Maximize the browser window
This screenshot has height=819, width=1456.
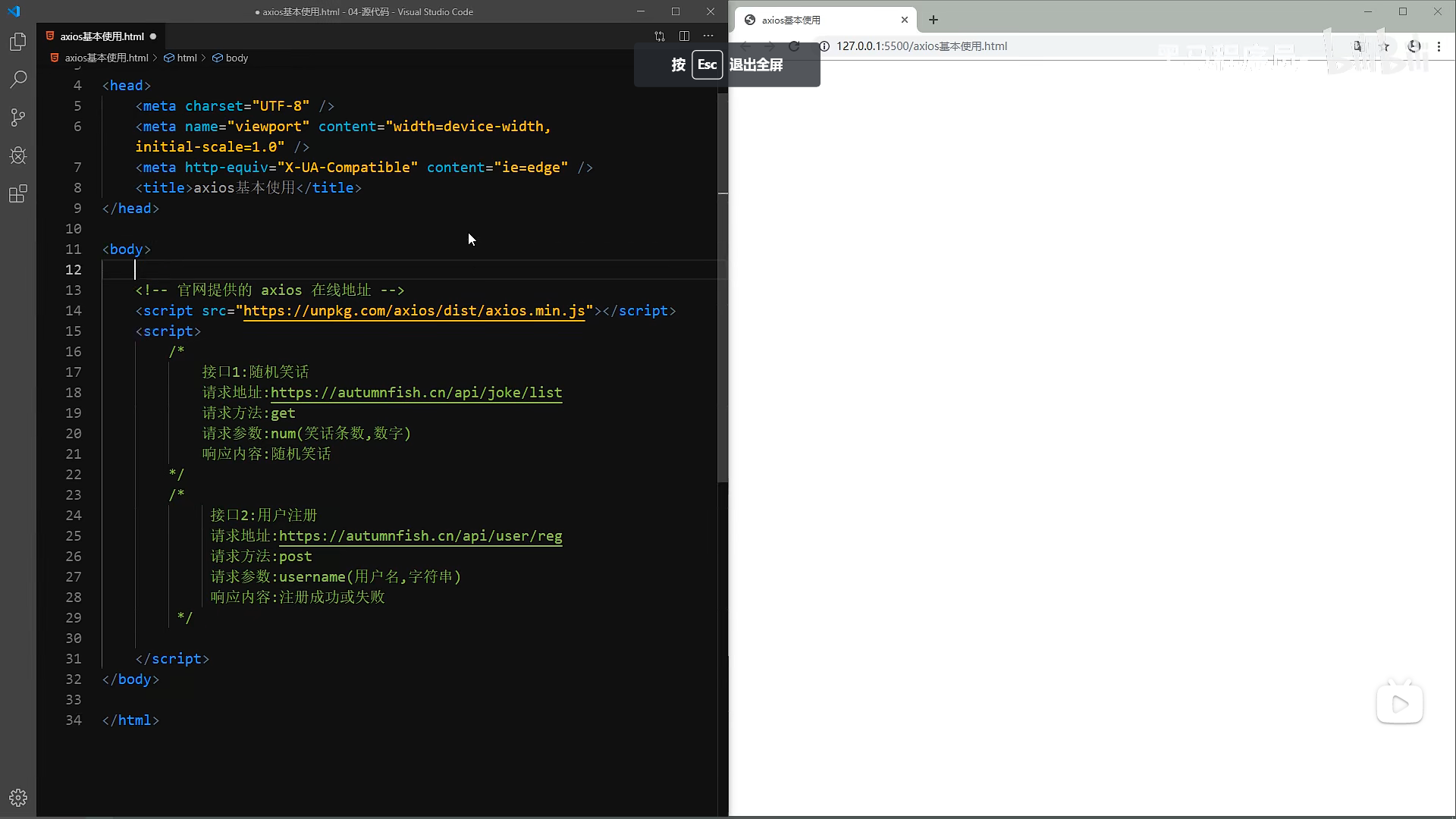1403,11
